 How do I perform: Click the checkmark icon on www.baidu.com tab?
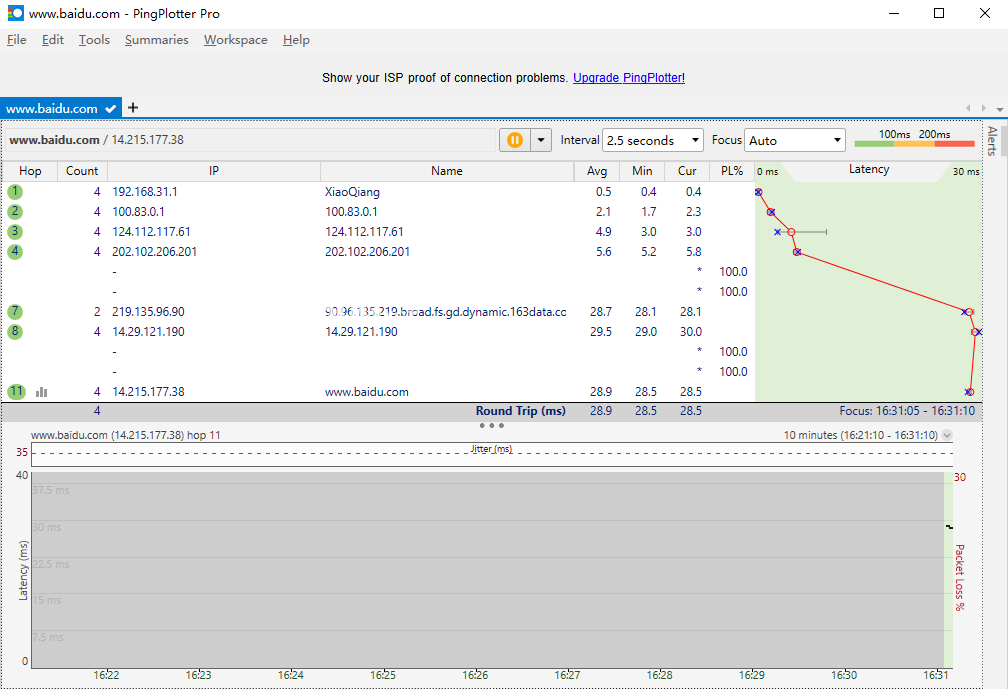(111, 109)
